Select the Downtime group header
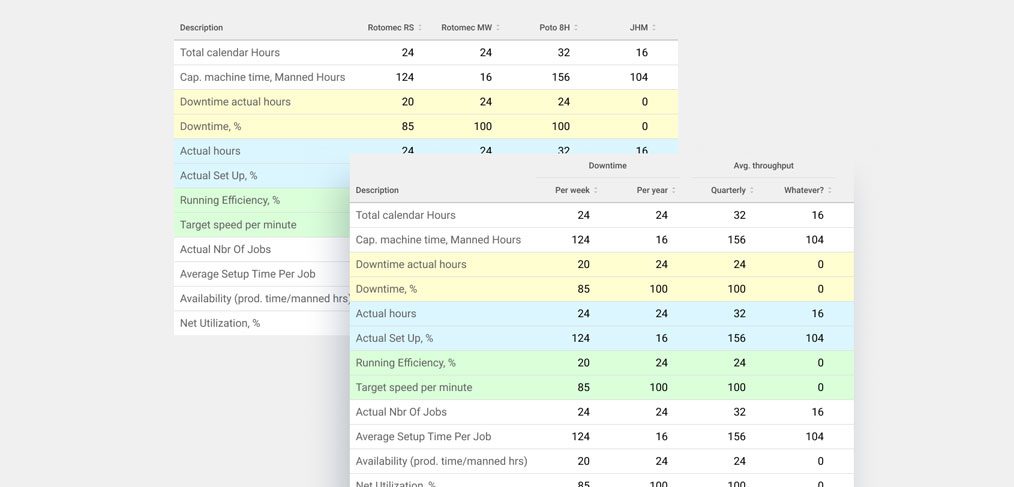1014x487 pixels. pos(607,166)
